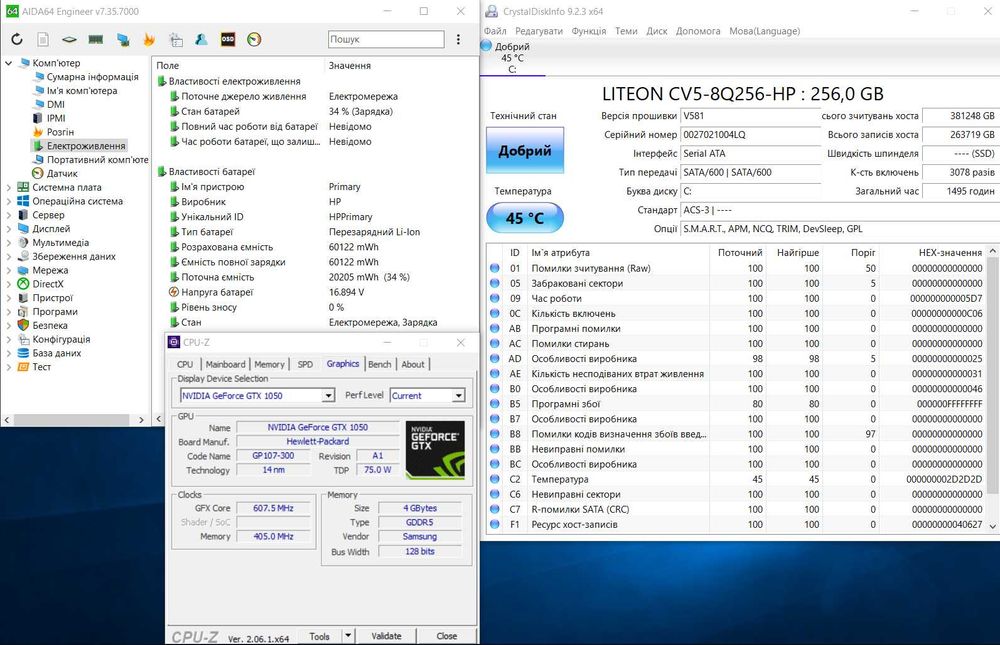The width and height of the screenshot is (1000, 645).
Task: Click the 45 °C temperature button
Action: pos(525,218)
